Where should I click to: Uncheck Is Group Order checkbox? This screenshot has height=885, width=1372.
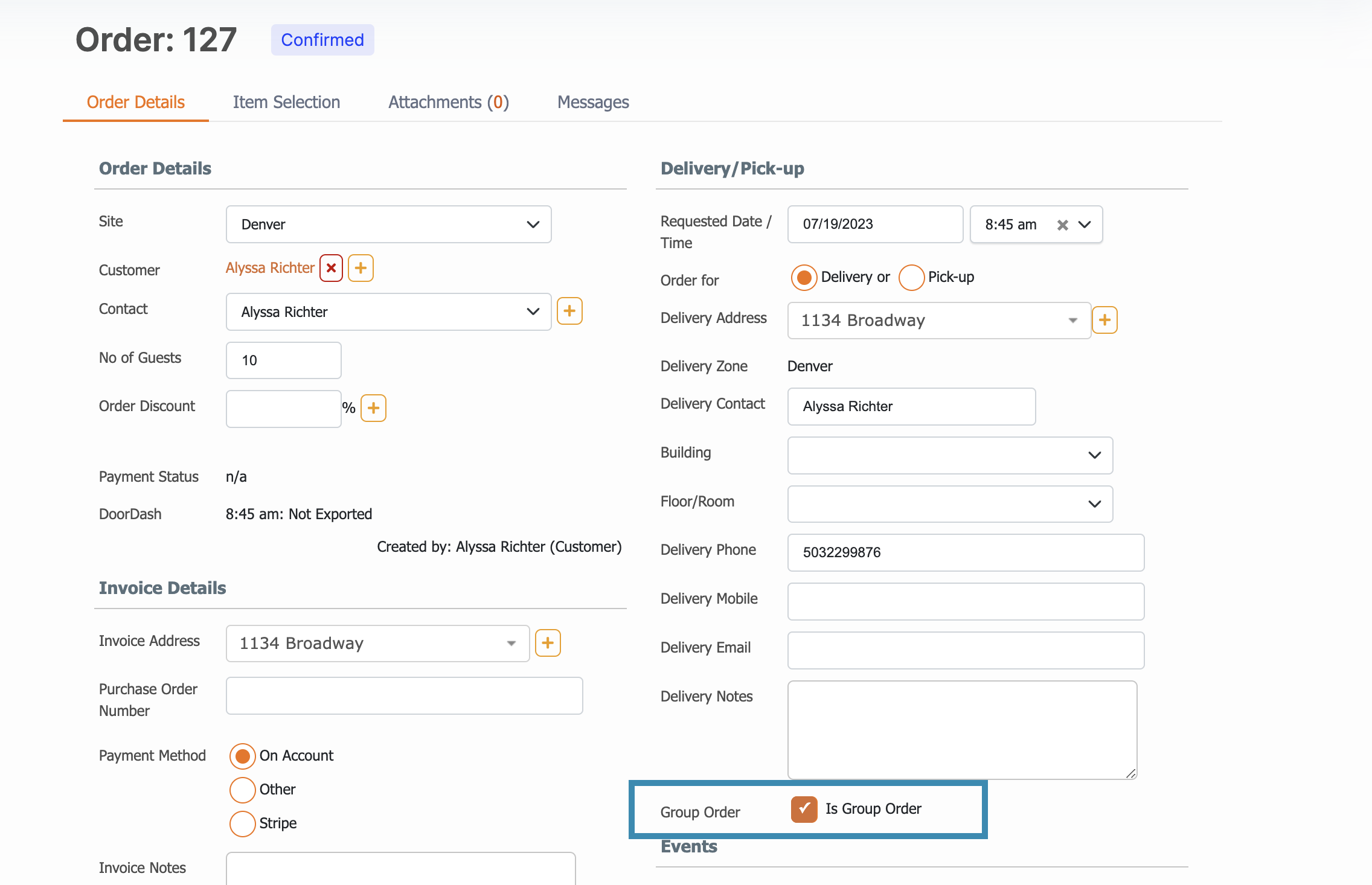[804, 809]
